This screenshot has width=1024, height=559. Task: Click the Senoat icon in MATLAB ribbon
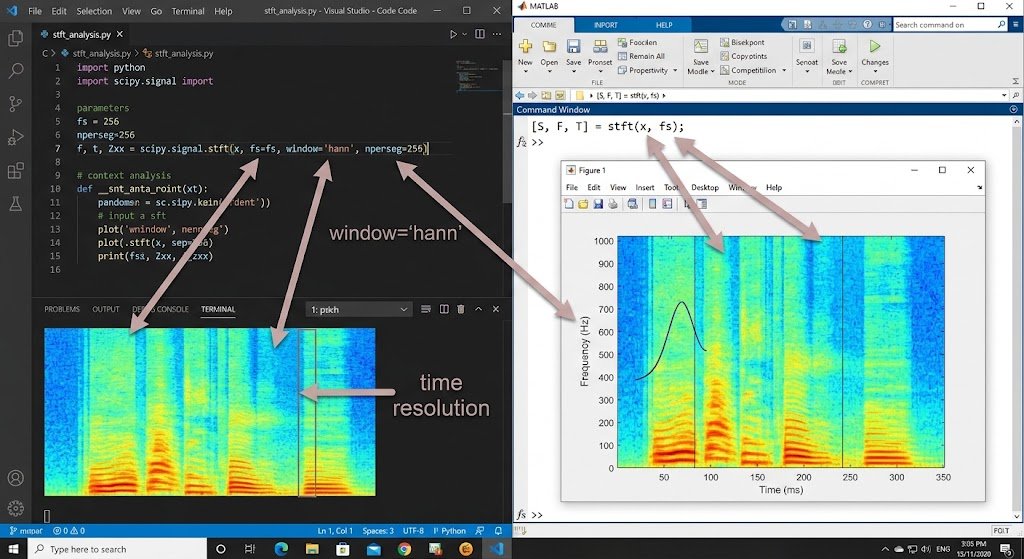807,46
